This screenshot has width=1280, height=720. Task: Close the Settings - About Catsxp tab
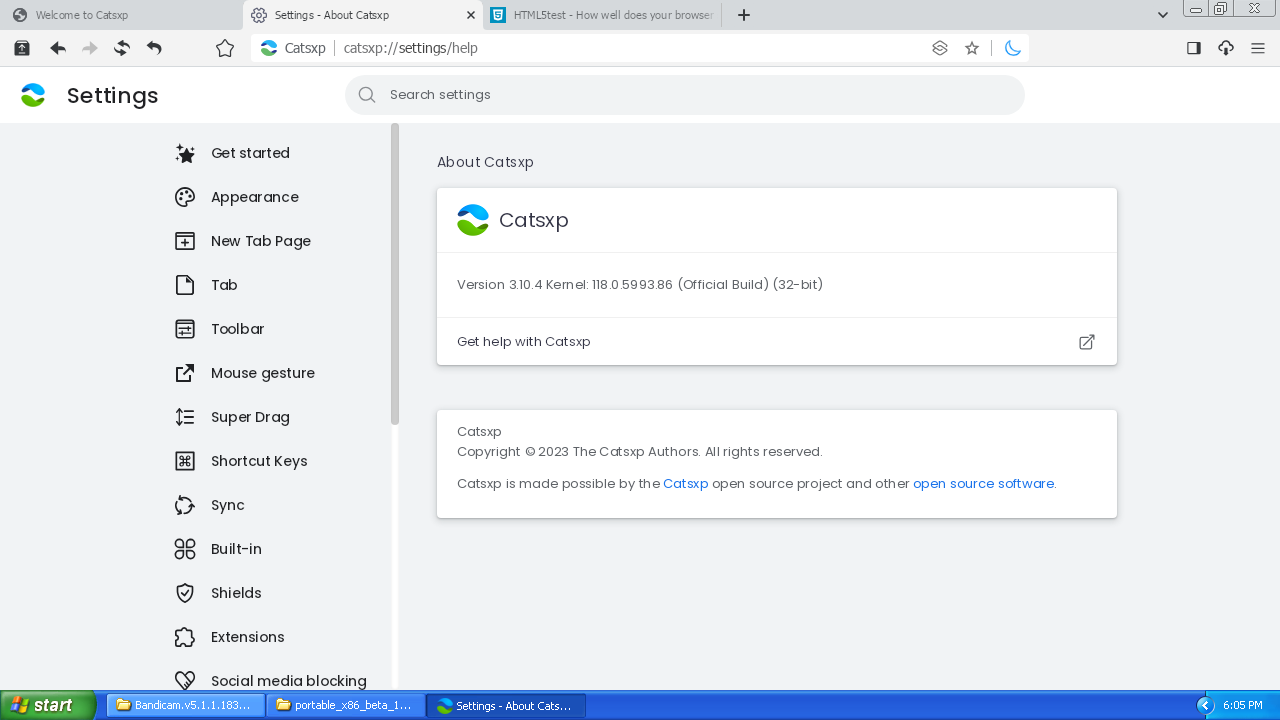pos(472,15)
